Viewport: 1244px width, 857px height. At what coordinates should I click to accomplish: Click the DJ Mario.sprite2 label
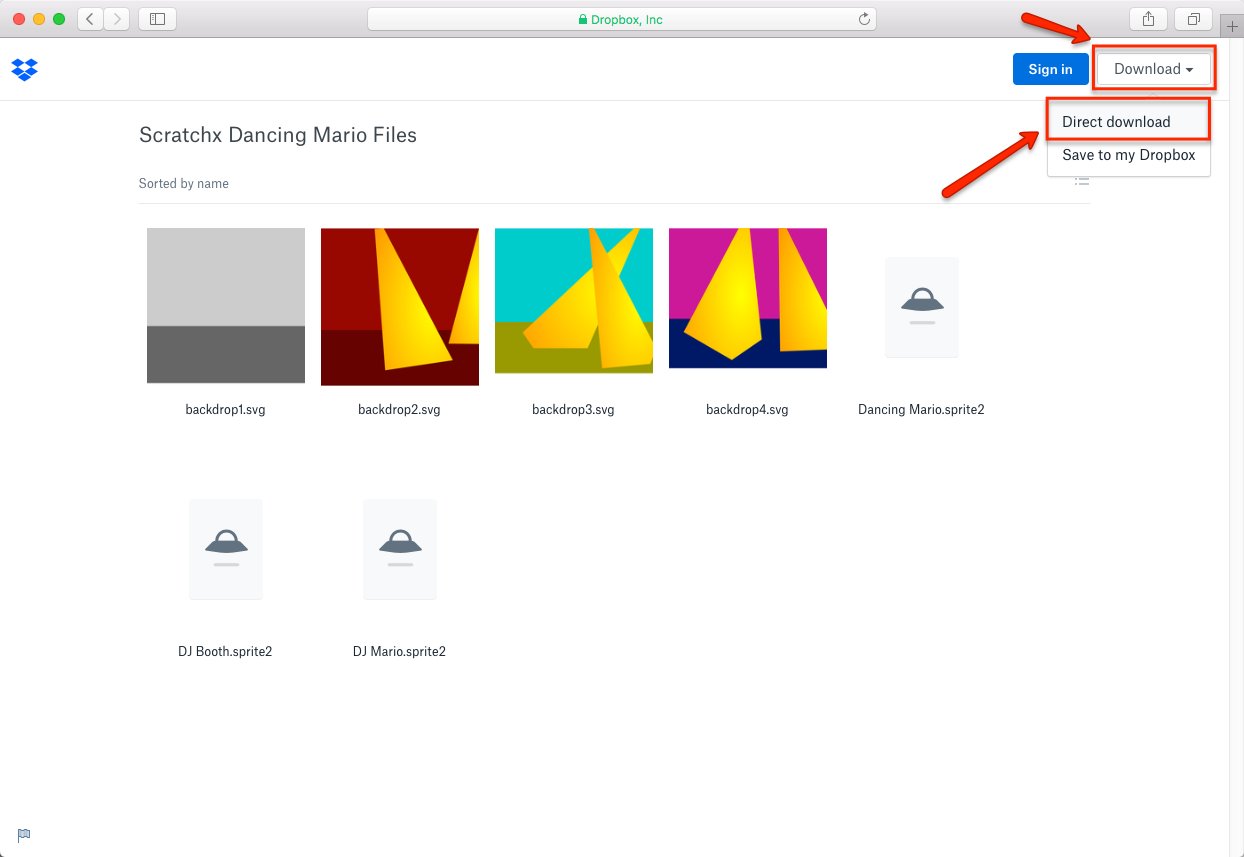click(399, 651)
